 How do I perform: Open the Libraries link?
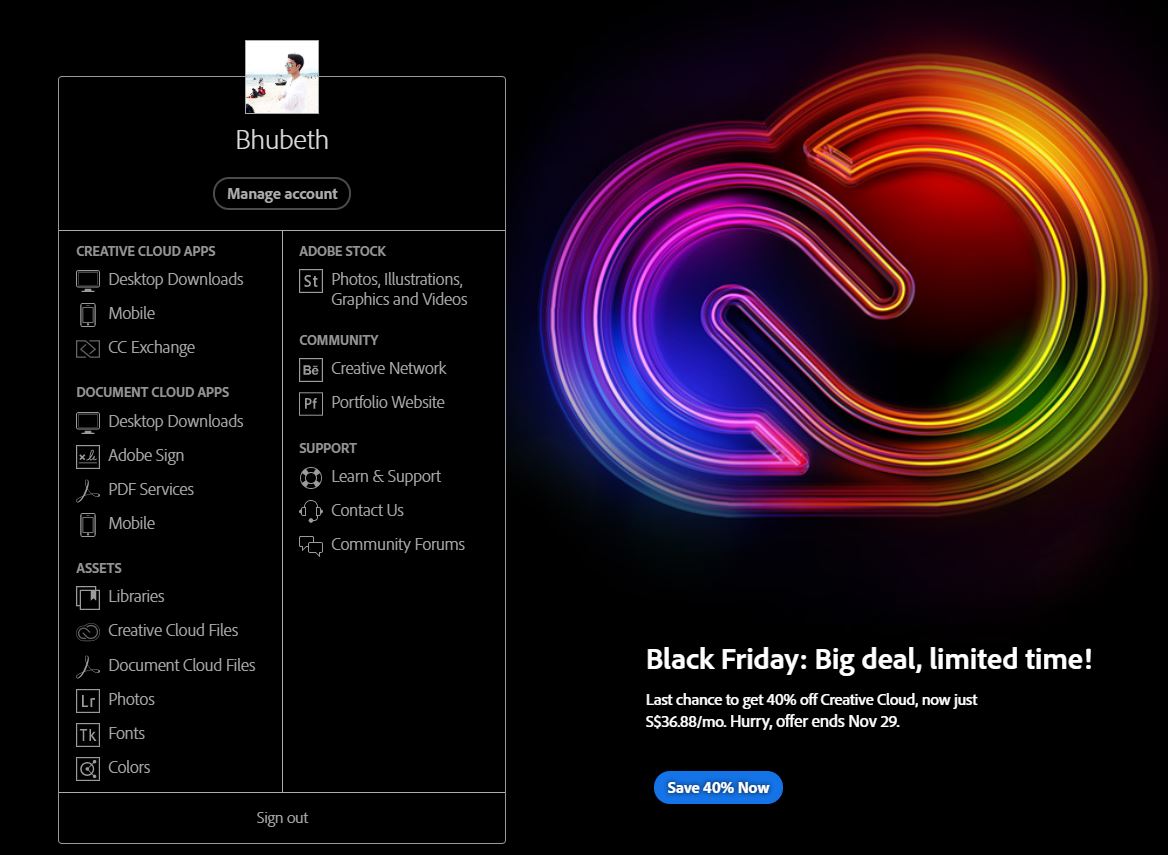point(136,597)
